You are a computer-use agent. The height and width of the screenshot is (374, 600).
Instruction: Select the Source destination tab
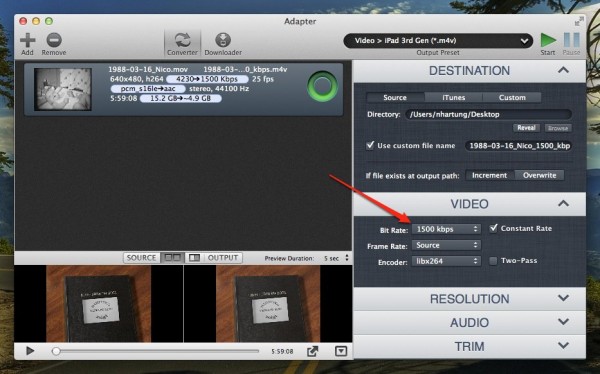(x=395, y=98)
